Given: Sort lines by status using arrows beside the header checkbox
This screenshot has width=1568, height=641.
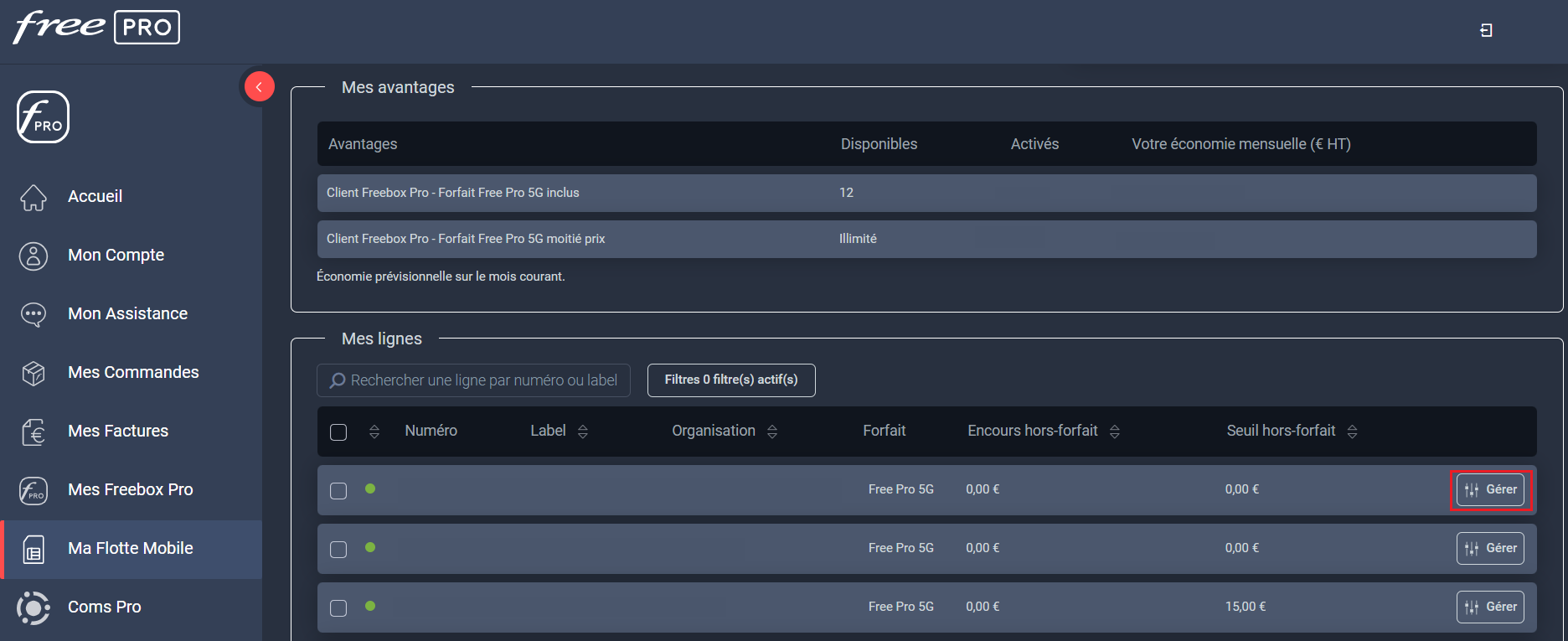Looking at the screenshot, I should 374,432.
